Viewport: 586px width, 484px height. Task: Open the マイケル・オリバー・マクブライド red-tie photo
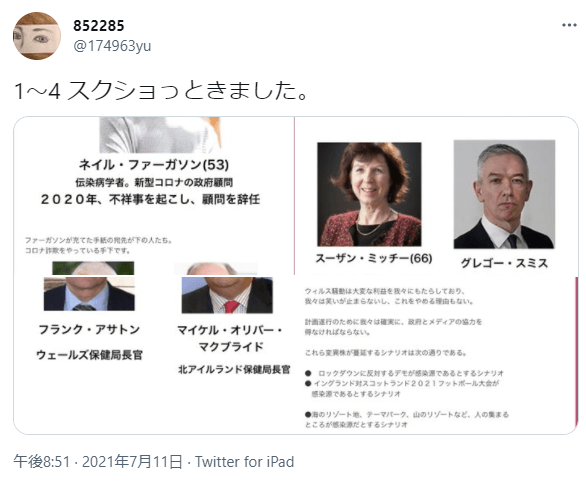coord(227,295)
